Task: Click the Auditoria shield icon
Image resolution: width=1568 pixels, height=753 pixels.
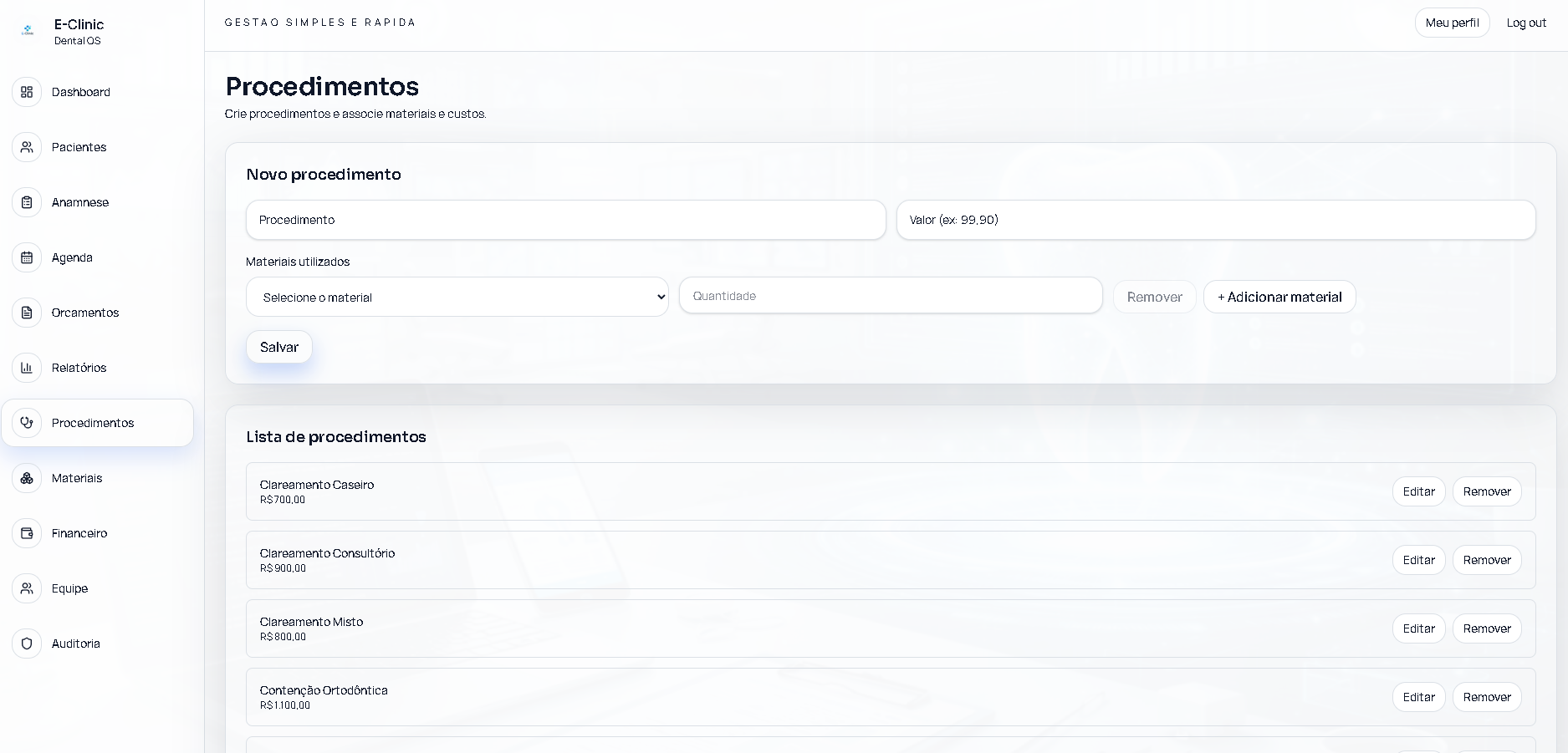Action: [27, 644]
